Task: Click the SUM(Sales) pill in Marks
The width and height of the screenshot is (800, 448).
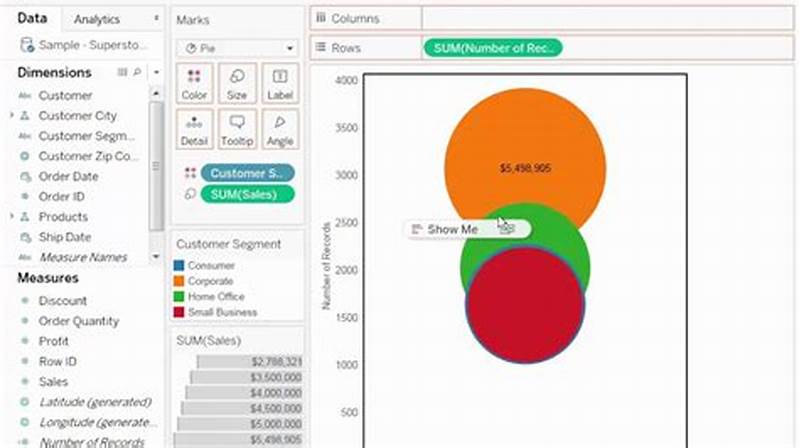Action: 247,194
